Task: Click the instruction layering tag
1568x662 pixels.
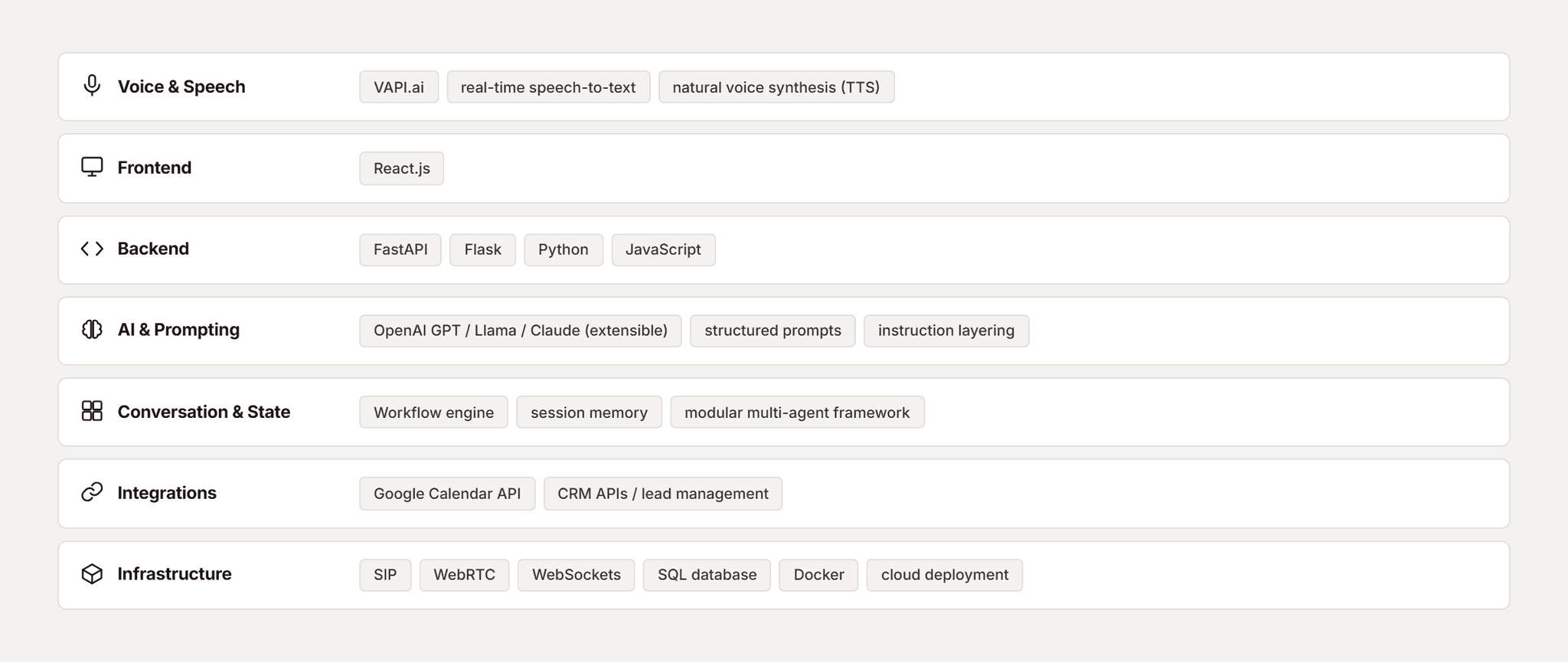Action: (x=946, y=331)
